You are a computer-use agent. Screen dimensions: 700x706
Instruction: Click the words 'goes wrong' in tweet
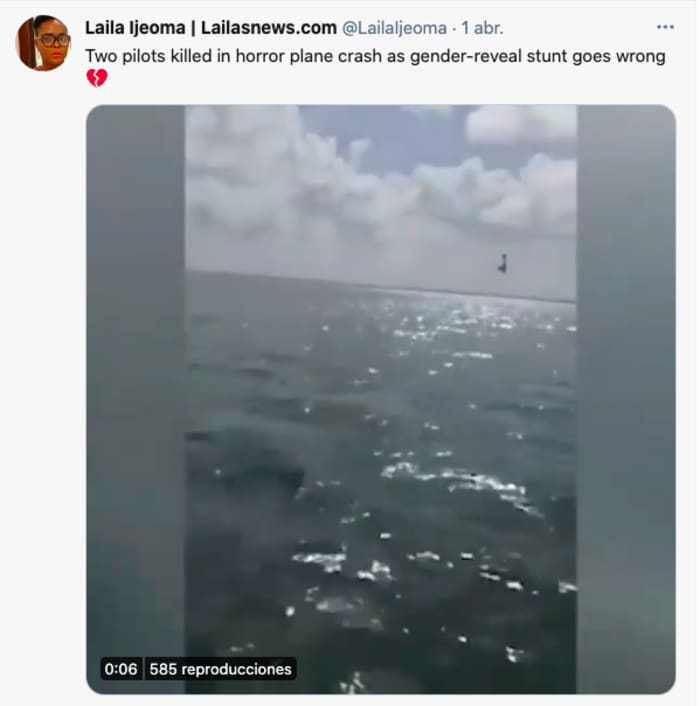pyautogui.click(x=619, y=56)
